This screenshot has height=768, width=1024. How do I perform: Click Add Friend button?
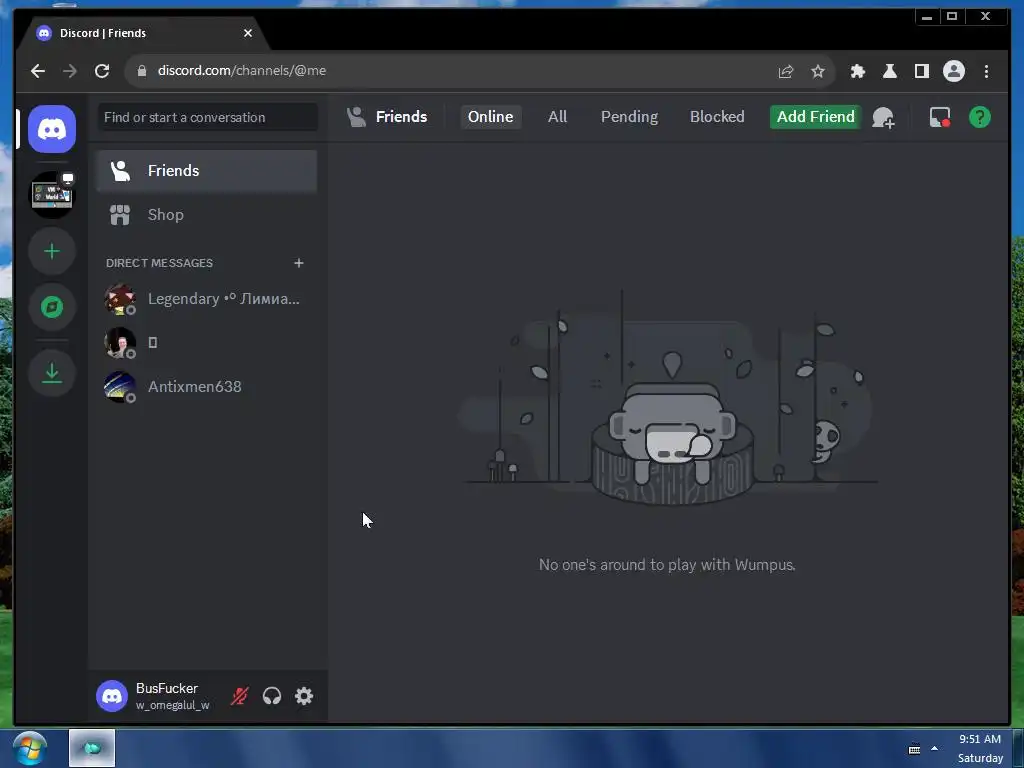(x=815, y=117)
